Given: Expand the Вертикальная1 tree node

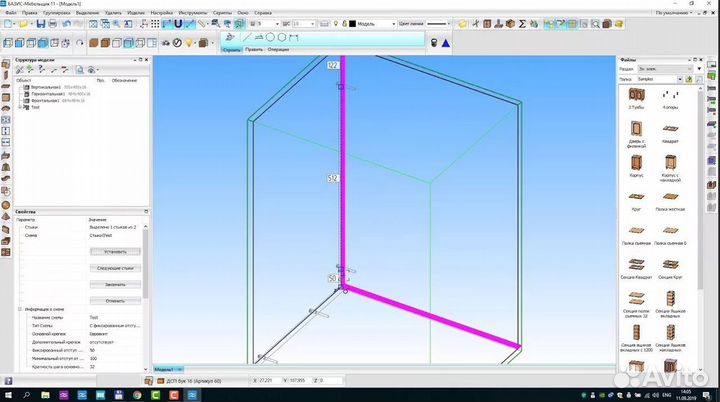Looking at the screenshot, I should pyautogui.click(x=20, y=87).
